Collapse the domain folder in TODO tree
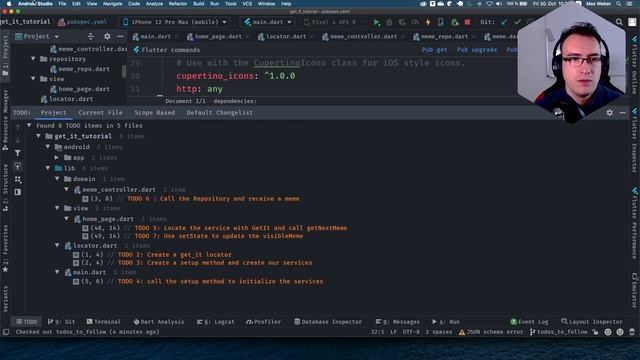 pyautogui.click(x=57, y=178)
